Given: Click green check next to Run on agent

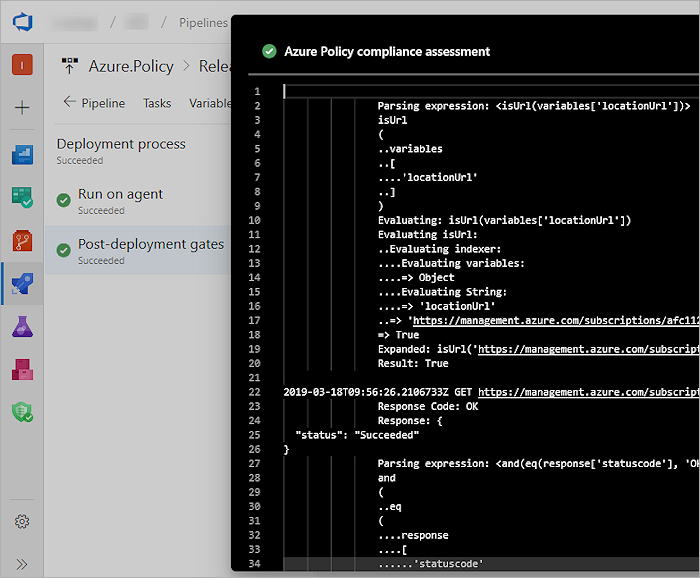Looking at the screenshot, I should pos(64,200).
